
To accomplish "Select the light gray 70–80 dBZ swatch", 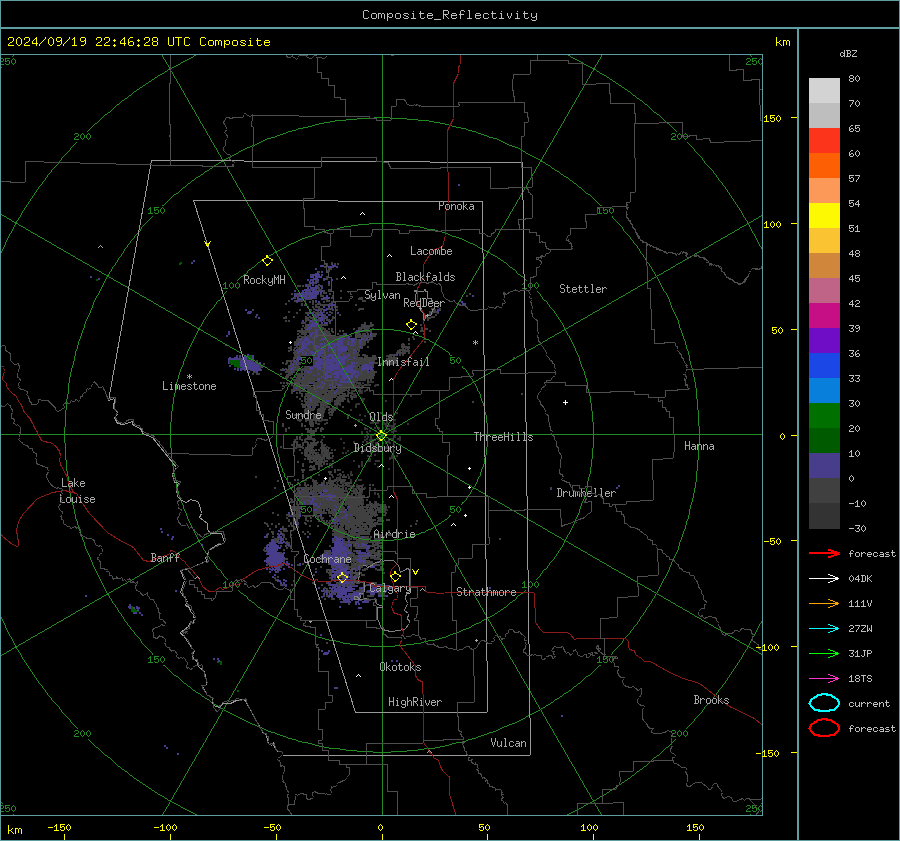I will (824, 91).
